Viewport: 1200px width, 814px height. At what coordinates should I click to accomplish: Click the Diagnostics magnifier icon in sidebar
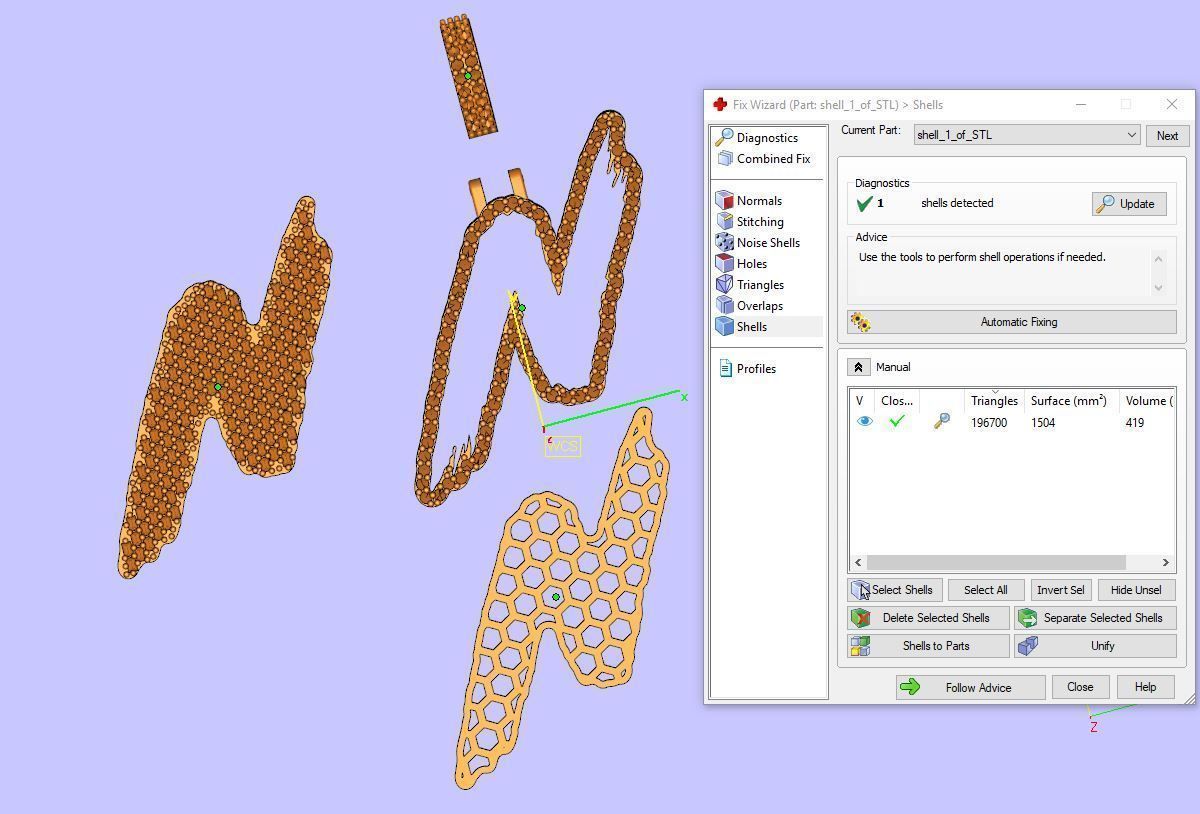click(x=725, y=137)
